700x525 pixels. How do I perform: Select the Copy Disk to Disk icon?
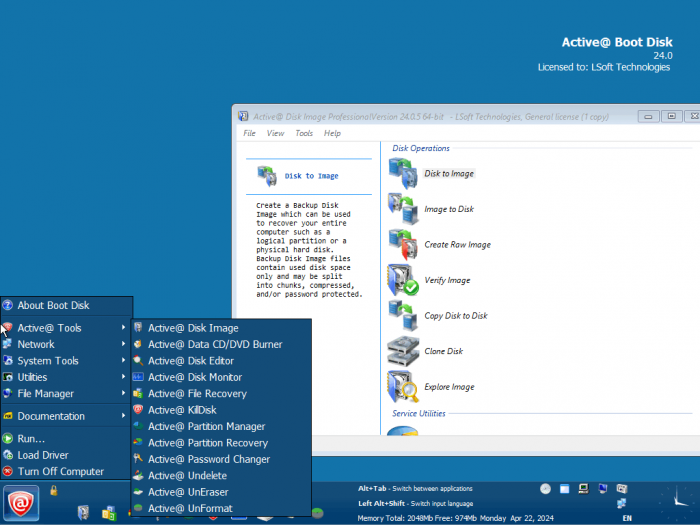point(403,316)
